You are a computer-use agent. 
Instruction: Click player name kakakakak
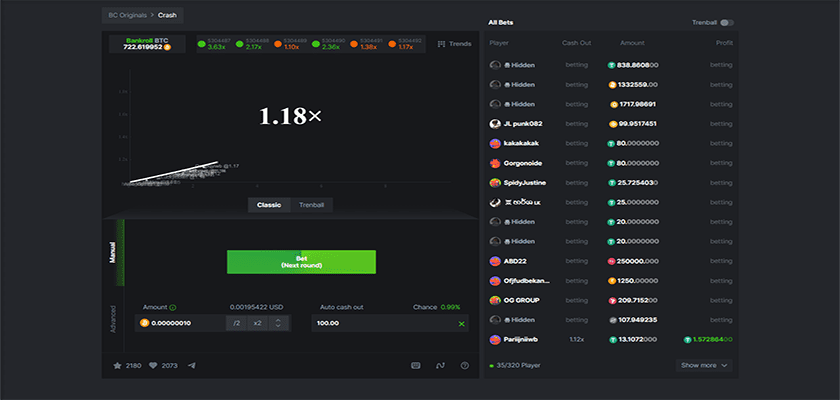point(521,144)
